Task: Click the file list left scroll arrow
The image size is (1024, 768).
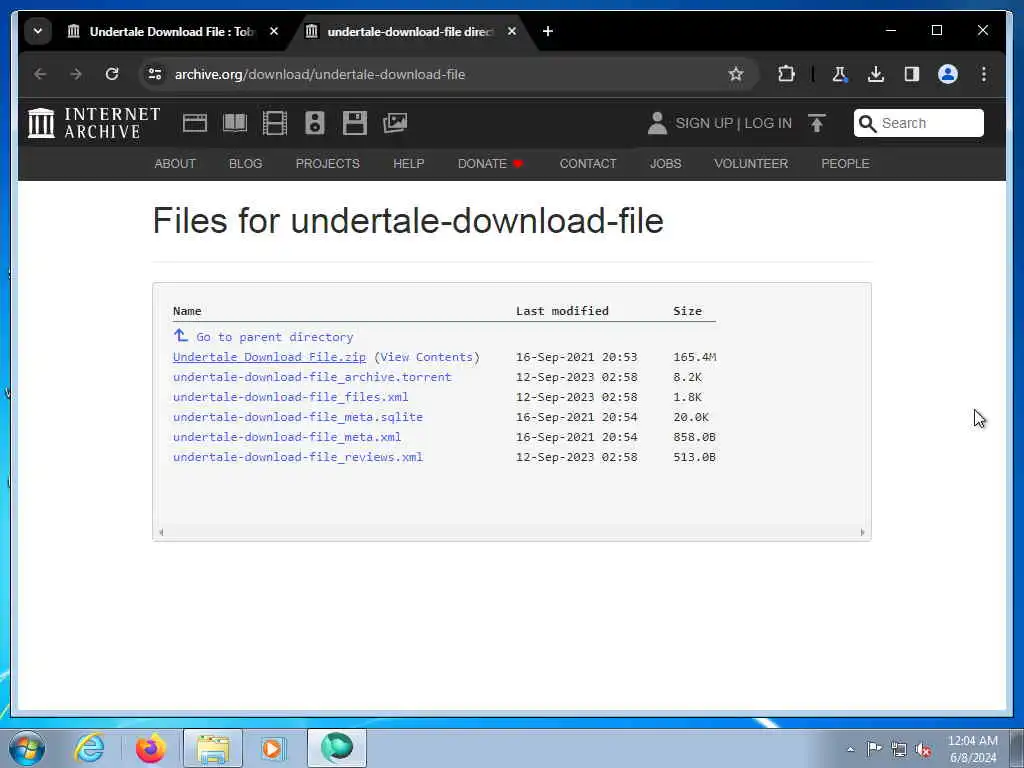Action: [161, 532]
